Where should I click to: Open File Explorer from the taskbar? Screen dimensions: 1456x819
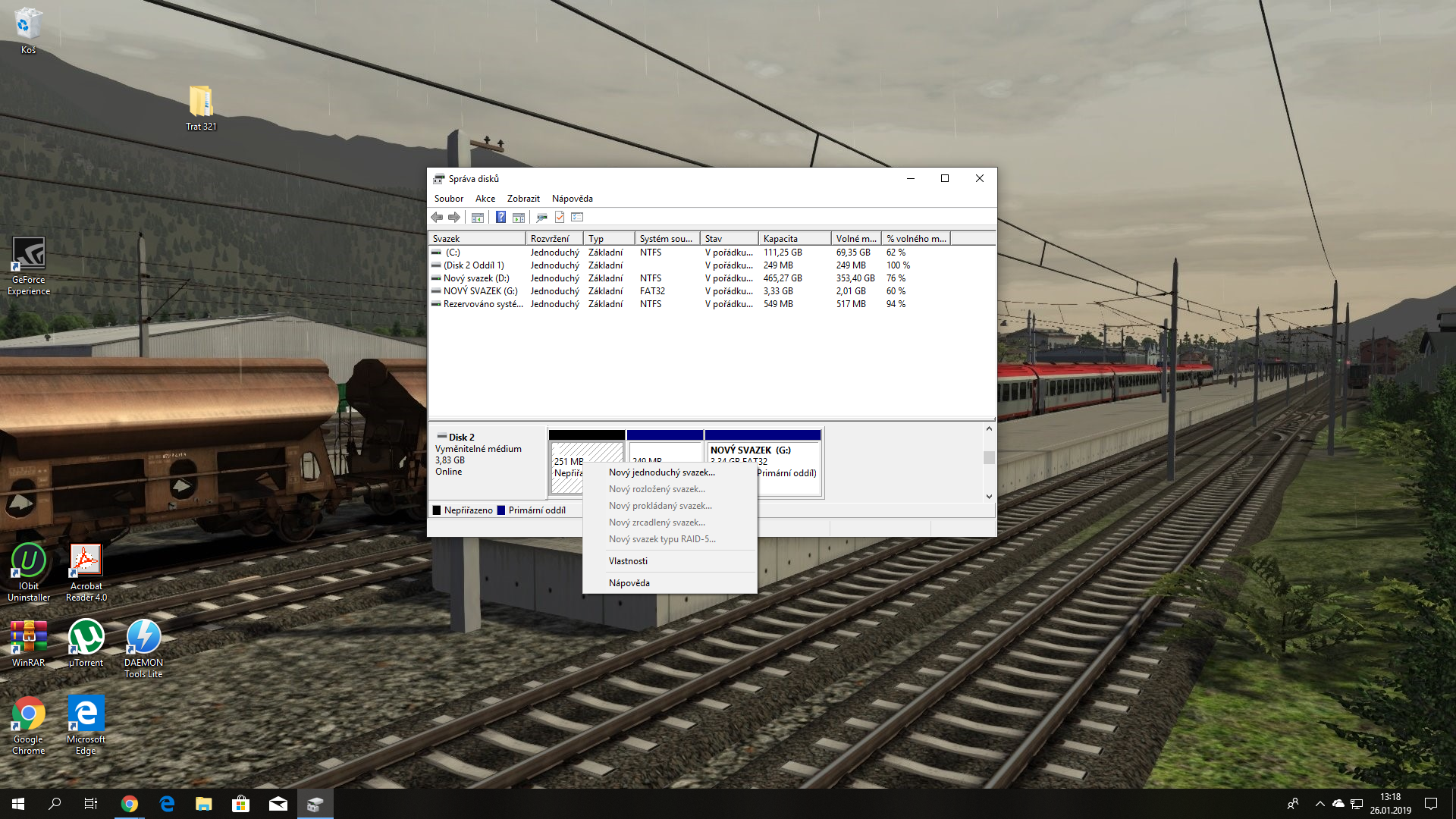click(203, 804)
